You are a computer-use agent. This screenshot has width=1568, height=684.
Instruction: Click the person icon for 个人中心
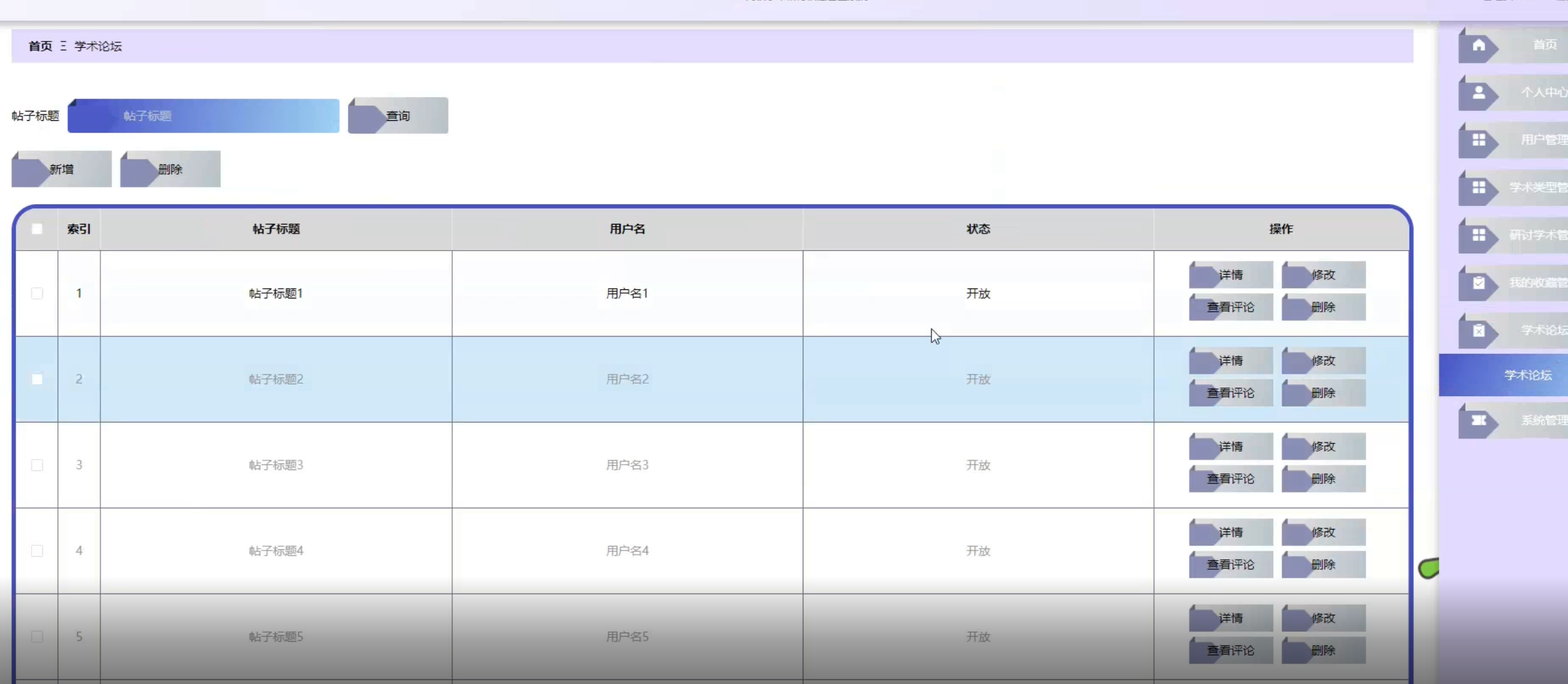(1478, 92)
